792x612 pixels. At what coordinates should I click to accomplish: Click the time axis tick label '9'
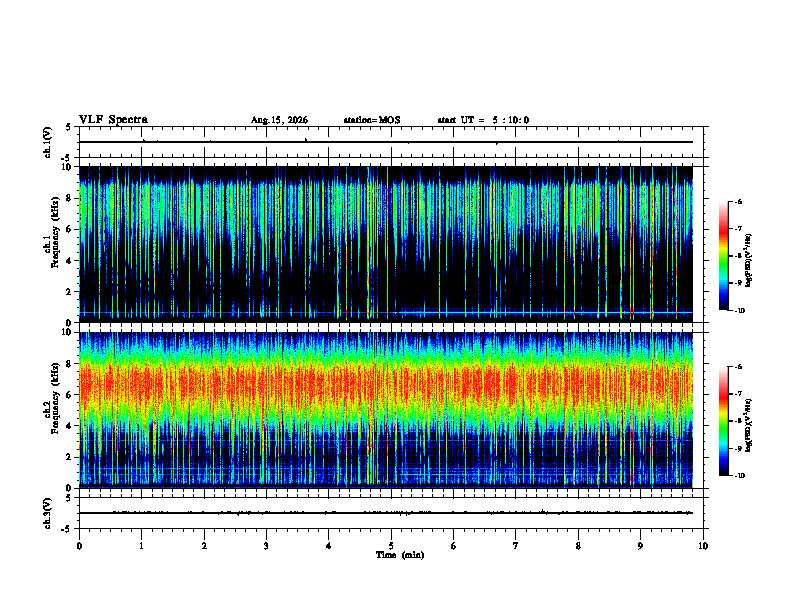640,546
